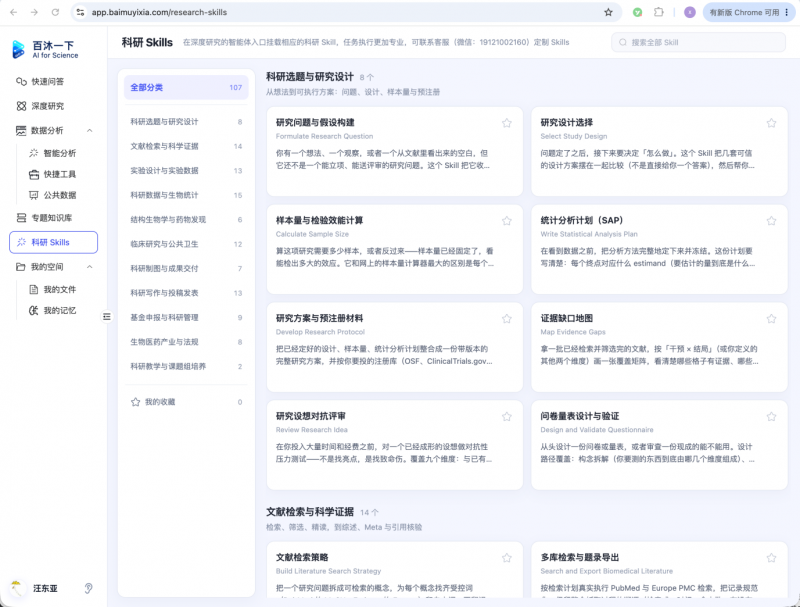The width and height of the screenshot is (800, 607).
Task: Click the 数据分析 sidebar icon
Action: (x=21, y=131)
